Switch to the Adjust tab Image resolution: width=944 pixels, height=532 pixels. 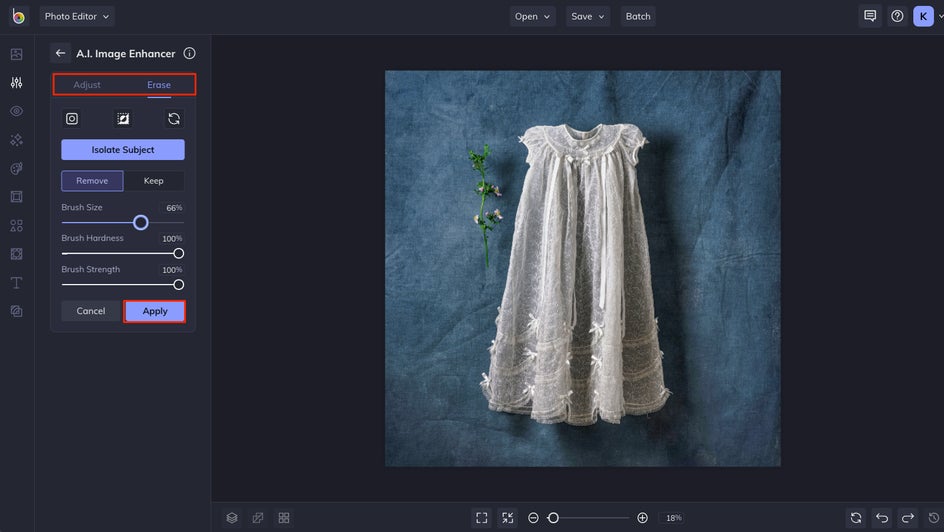coord(87,85)
